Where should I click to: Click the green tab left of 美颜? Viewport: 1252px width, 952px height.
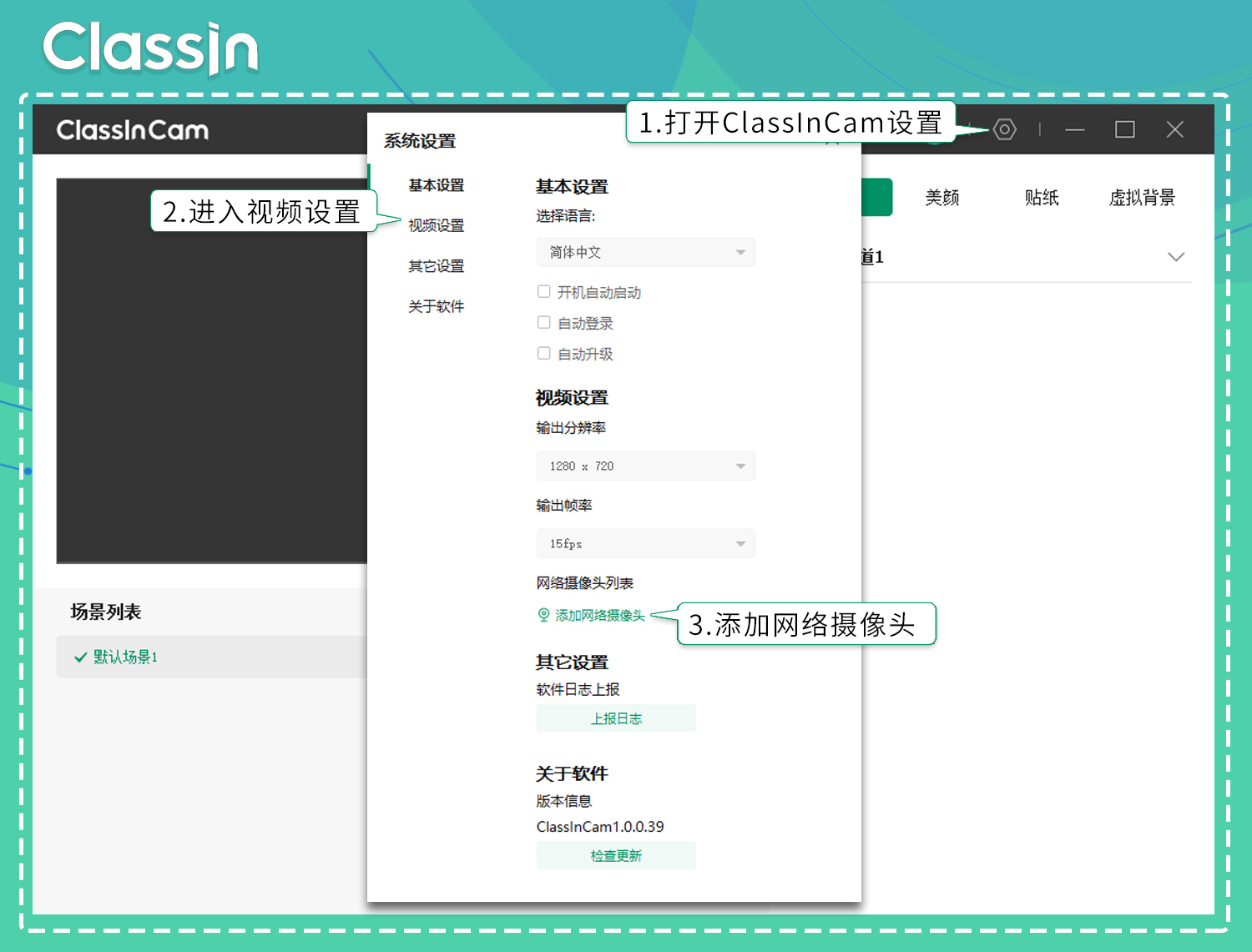click(876, 198)
